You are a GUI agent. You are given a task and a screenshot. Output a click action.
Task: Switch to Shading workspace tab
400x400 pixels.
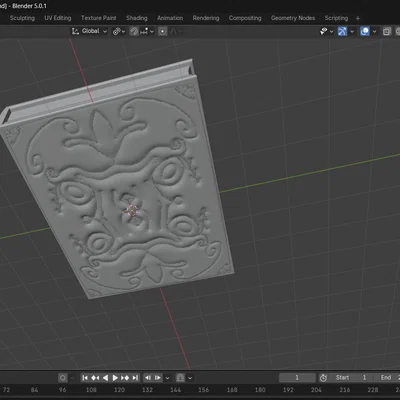pos(137,18)
